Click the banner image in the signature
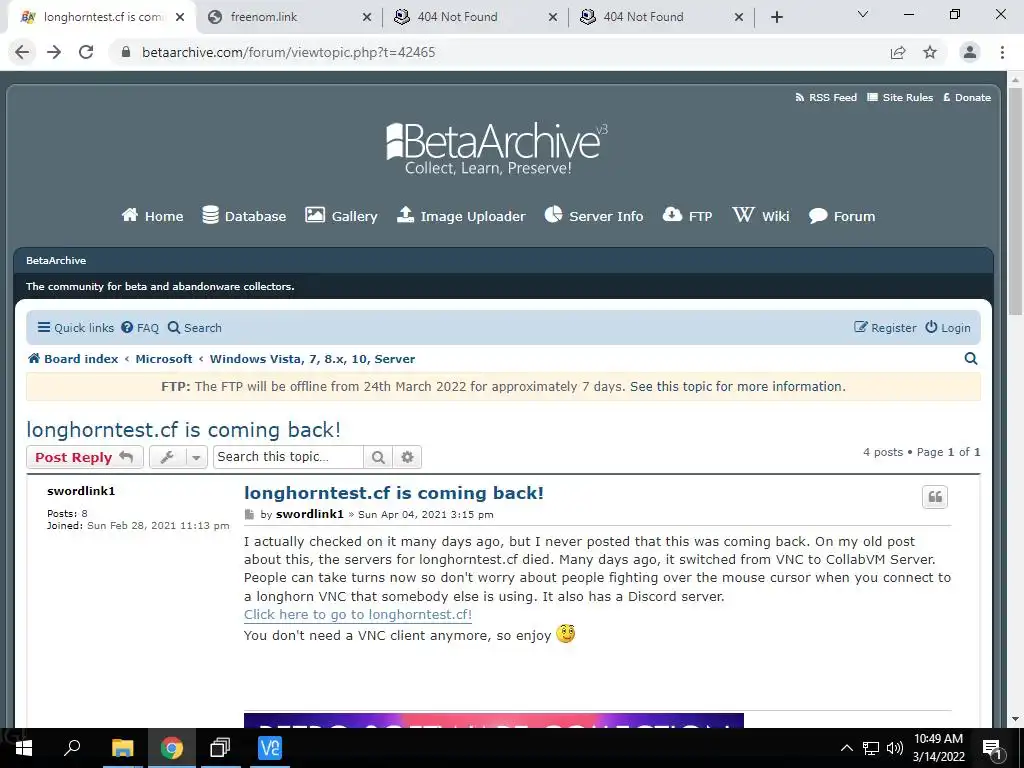Image resolution: width=1024 pixels, height=768 pixels. 494,720
